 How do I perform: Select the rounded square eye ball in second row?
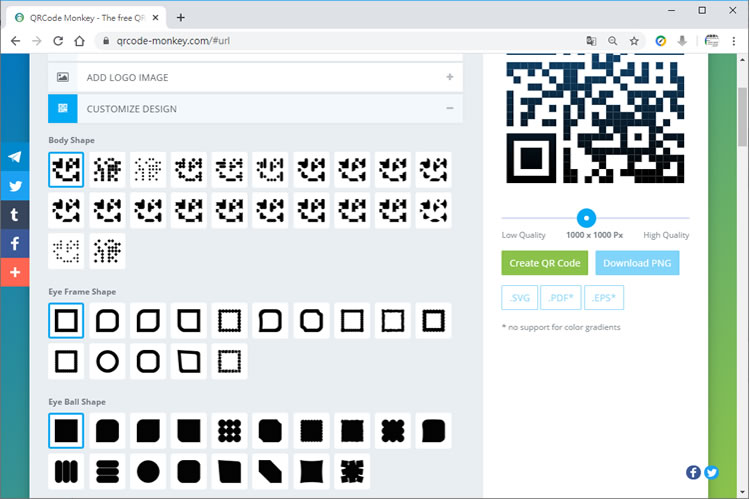[x=189, y=471]
